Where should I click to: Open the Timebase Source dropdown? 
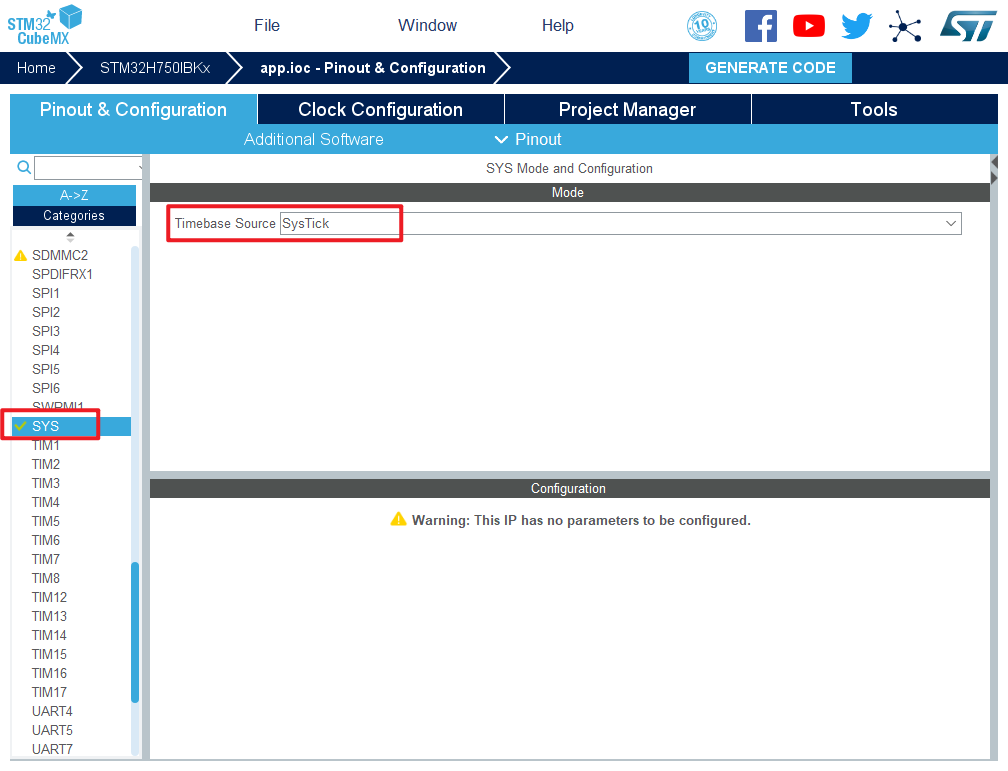620,223
